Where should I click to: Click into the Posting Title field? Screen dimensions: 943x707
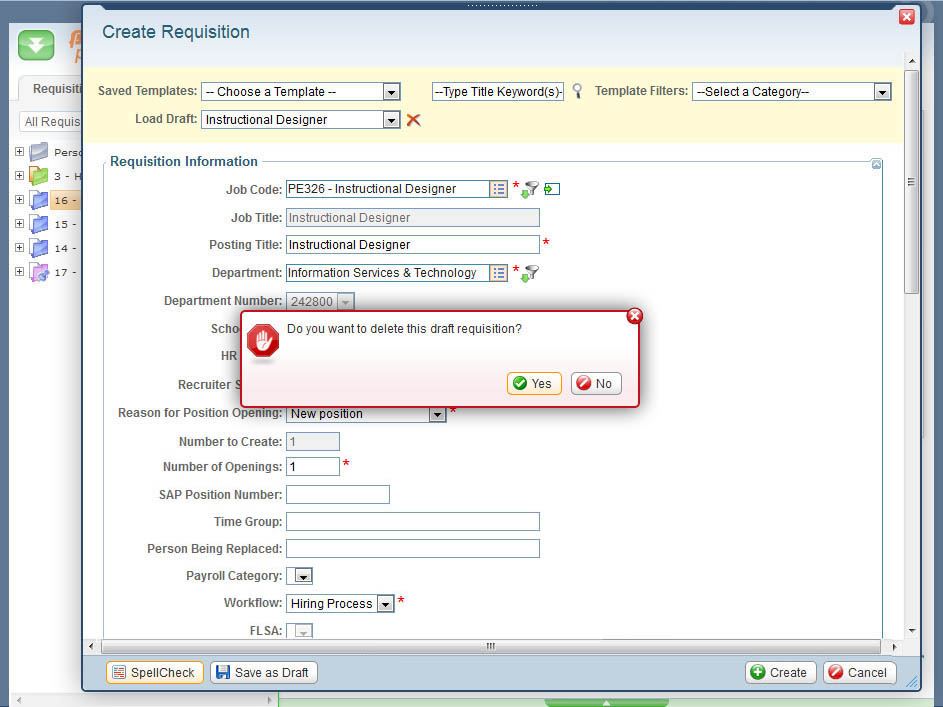click(x=412, y=245)
